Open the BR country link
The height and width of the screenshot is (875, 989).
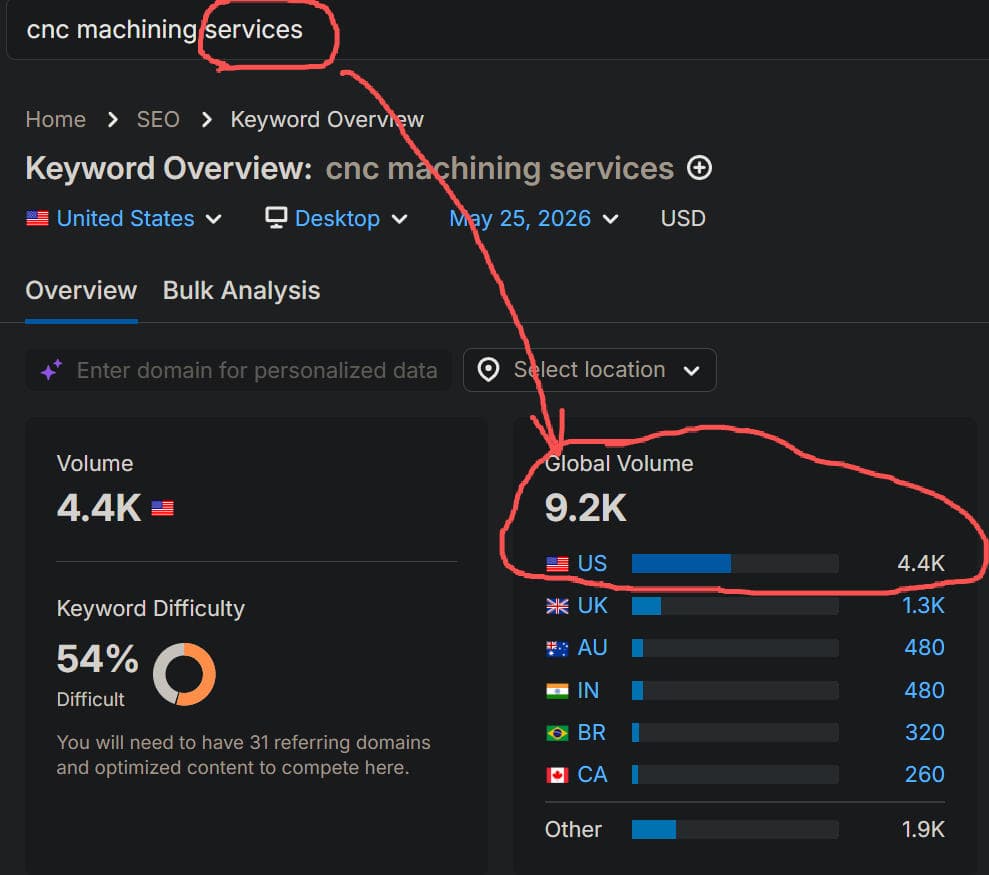click(592, 733)
